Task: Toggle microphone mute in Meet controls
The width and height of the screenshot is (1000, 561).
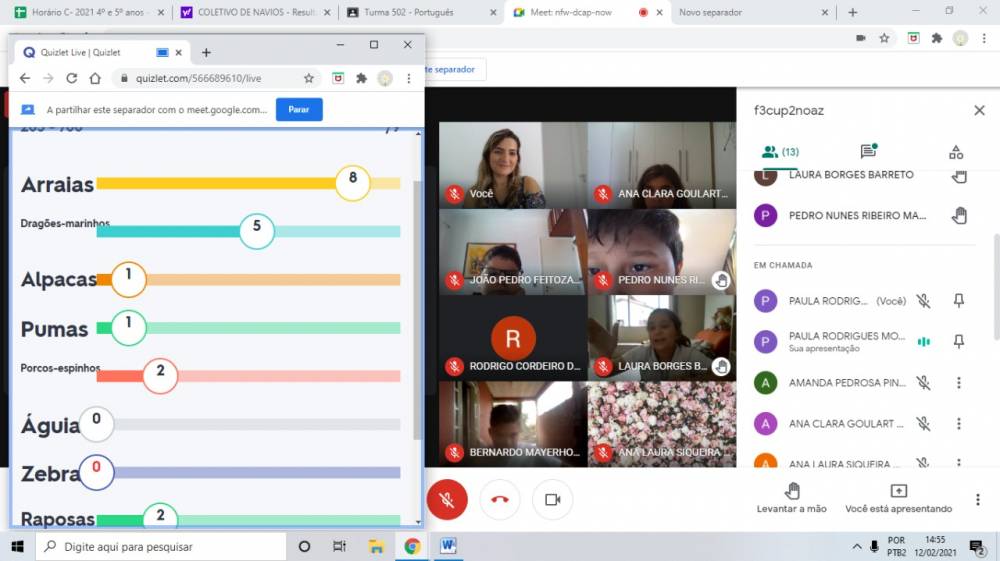Action: (447, 499)
